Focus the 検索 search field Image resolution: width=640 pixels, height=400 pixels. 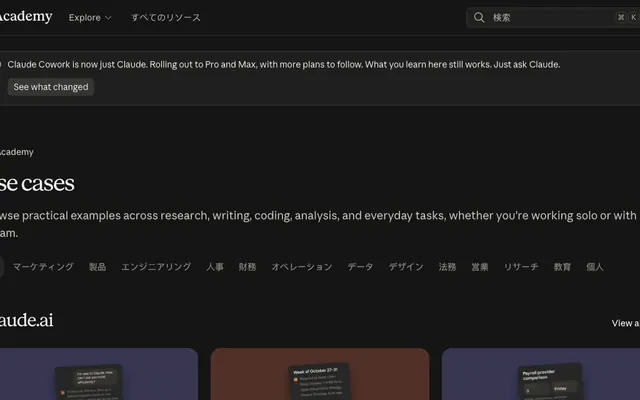click(x=553, y=18)
